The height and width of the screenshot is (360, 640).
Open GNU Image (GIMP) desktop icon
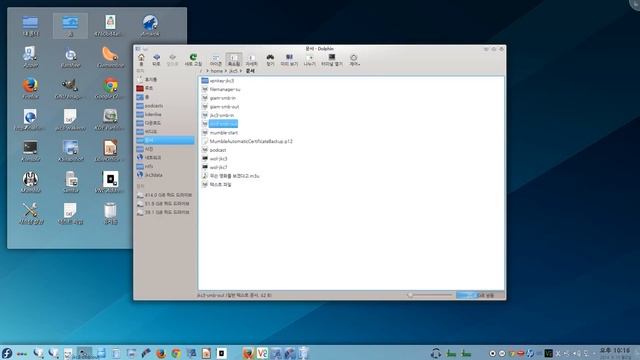point(70,89)
